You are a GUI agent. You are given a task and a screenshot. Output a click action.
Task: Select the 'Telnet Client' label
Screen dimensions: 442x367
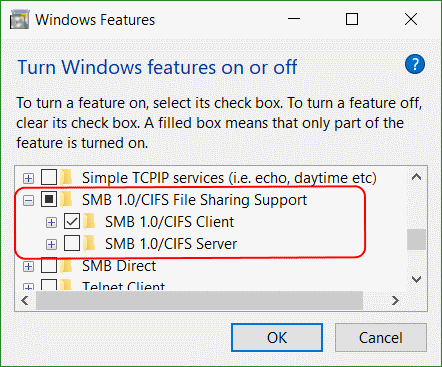[x=123, y=285]
